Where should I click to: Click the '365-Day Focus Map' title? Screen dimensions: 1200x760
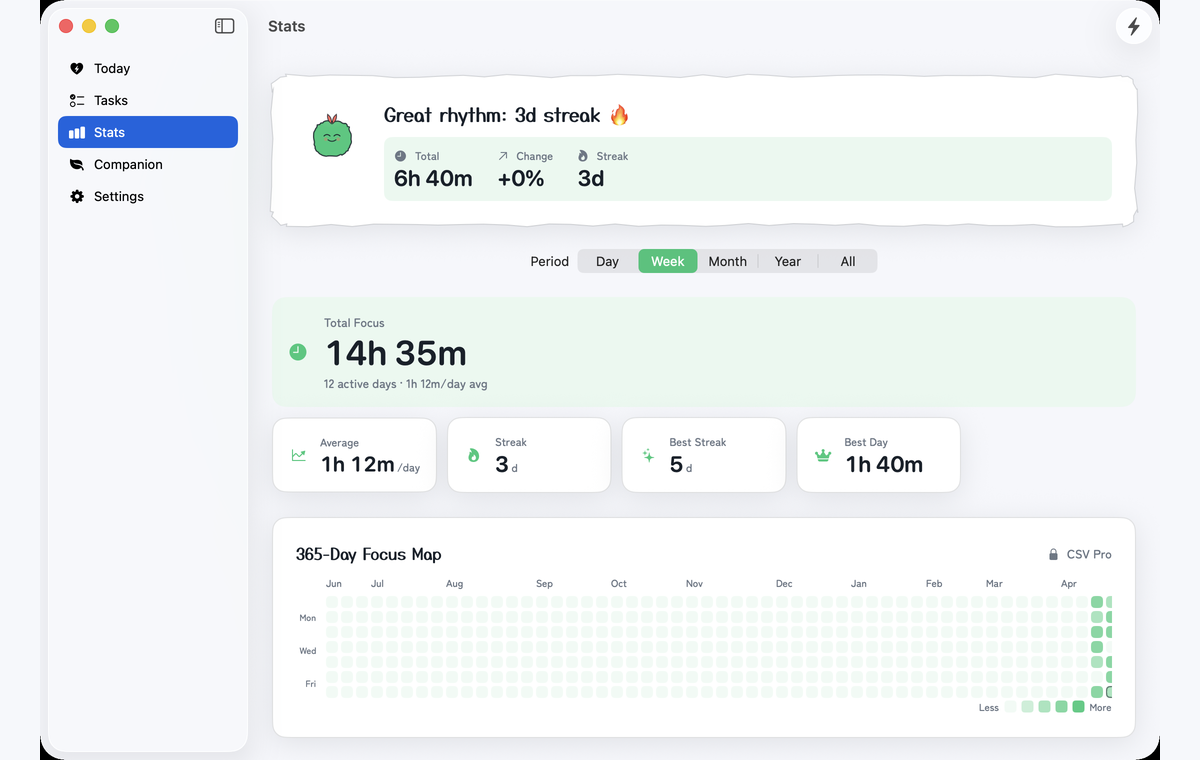pos(368,554)
